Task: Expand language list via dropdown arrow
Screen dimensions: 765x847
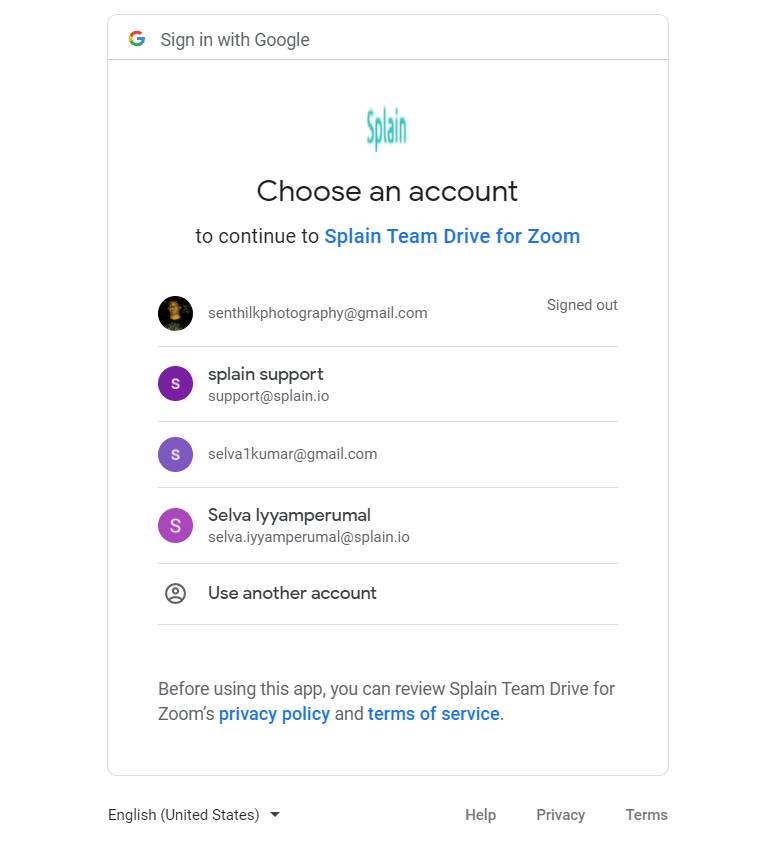Action: (x=275, y=815)
